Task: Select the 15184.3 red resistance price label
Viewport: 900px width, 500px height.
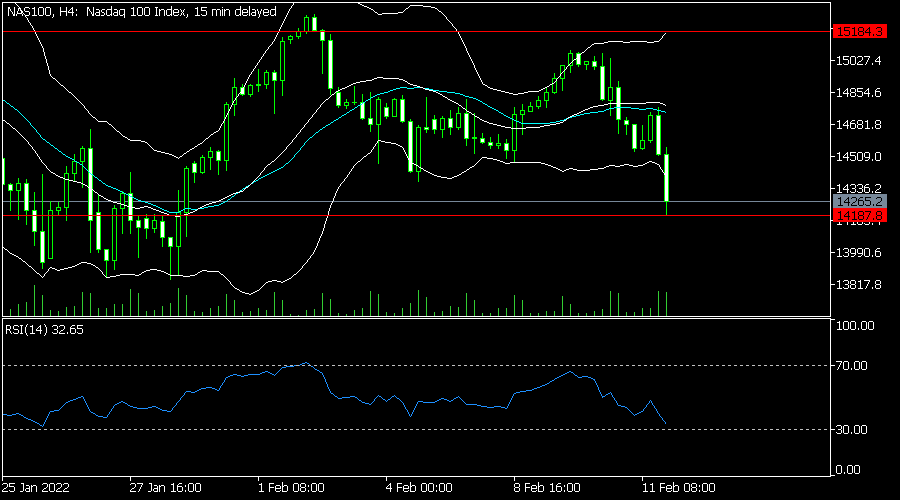Action: [859, 32]
